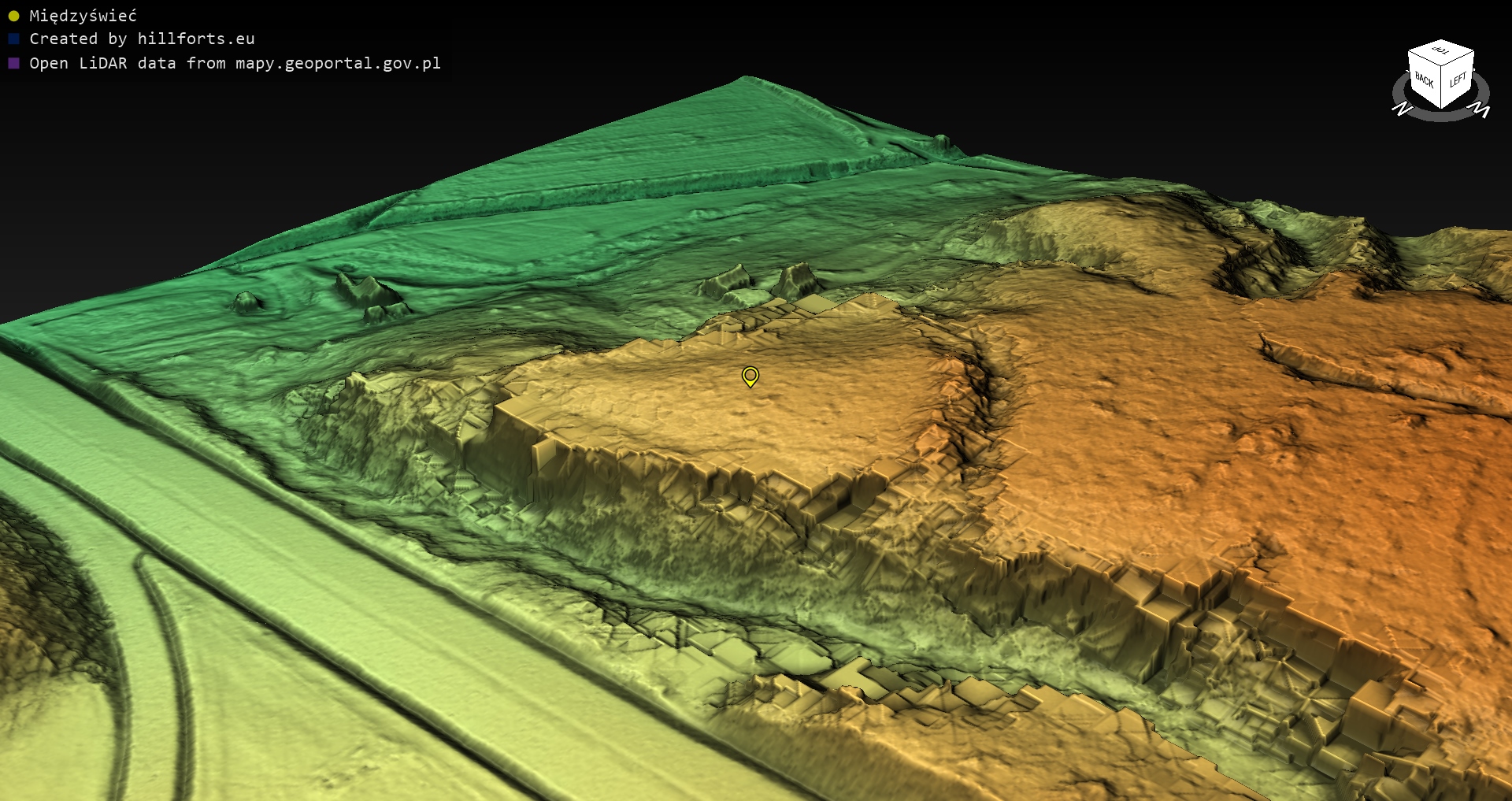Toggle the purple square legend marker
This screenshot has width=1512, height=801.
[13, 63]
